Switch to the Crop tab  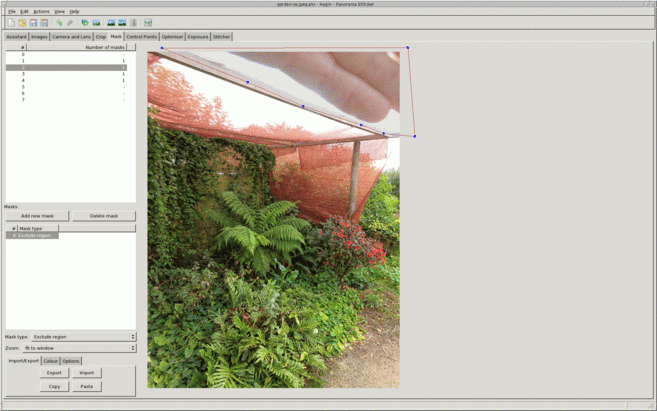click(x=101, y=37)
